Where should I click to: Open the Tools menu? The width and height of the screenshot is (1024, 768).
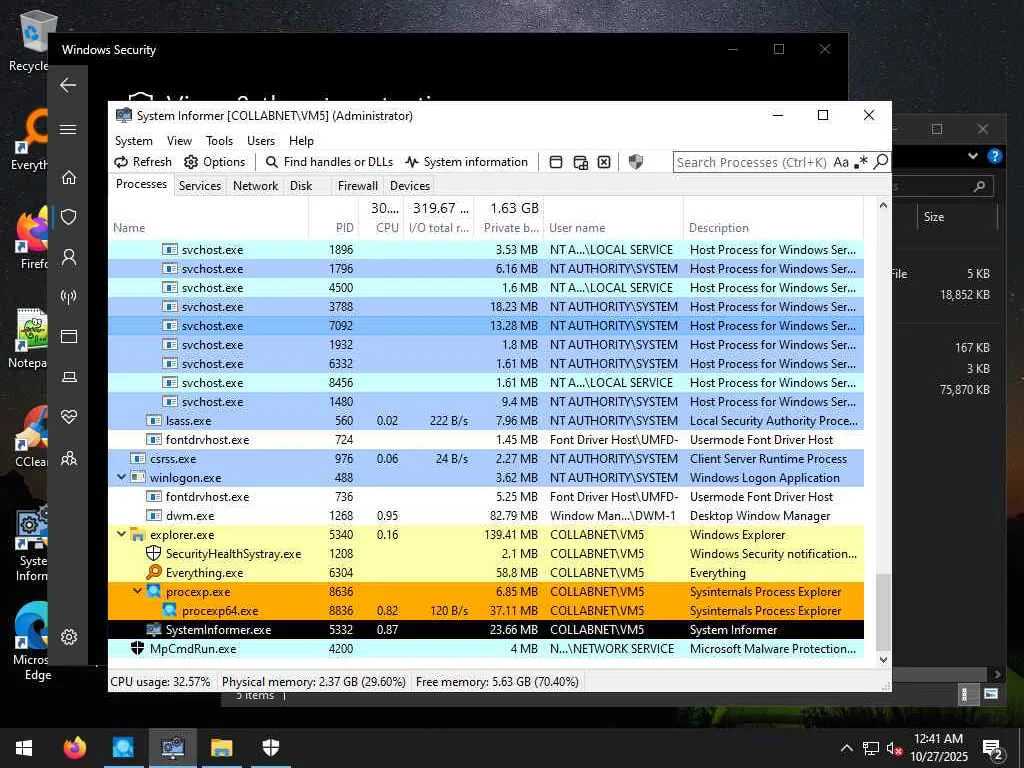point(219,140)
